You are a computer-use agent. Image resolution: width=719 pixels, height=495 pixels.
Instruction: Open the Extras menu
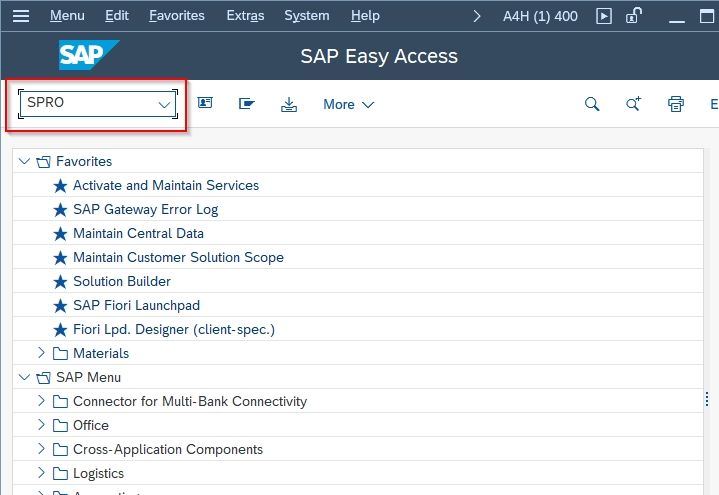pos(245,16)
